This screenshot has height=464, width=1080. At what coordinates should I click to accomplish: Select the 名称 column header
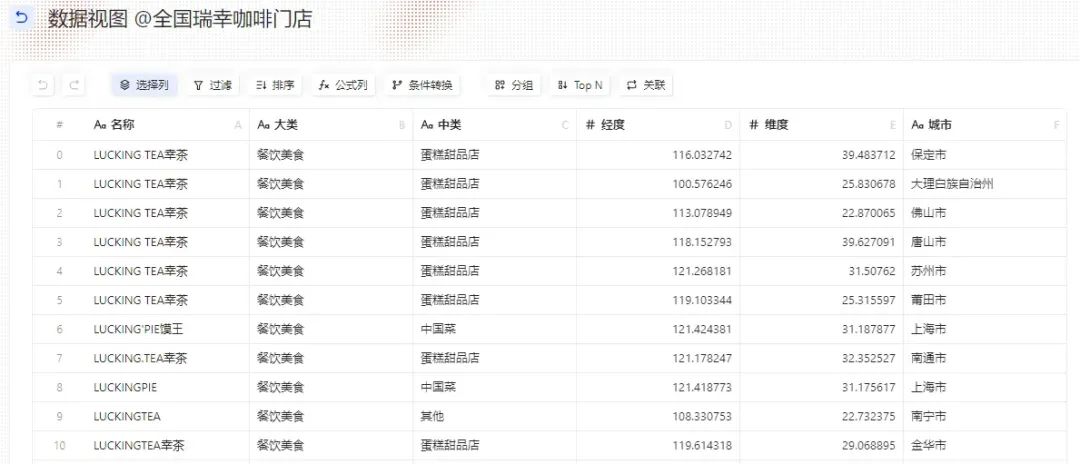point(167,125)
